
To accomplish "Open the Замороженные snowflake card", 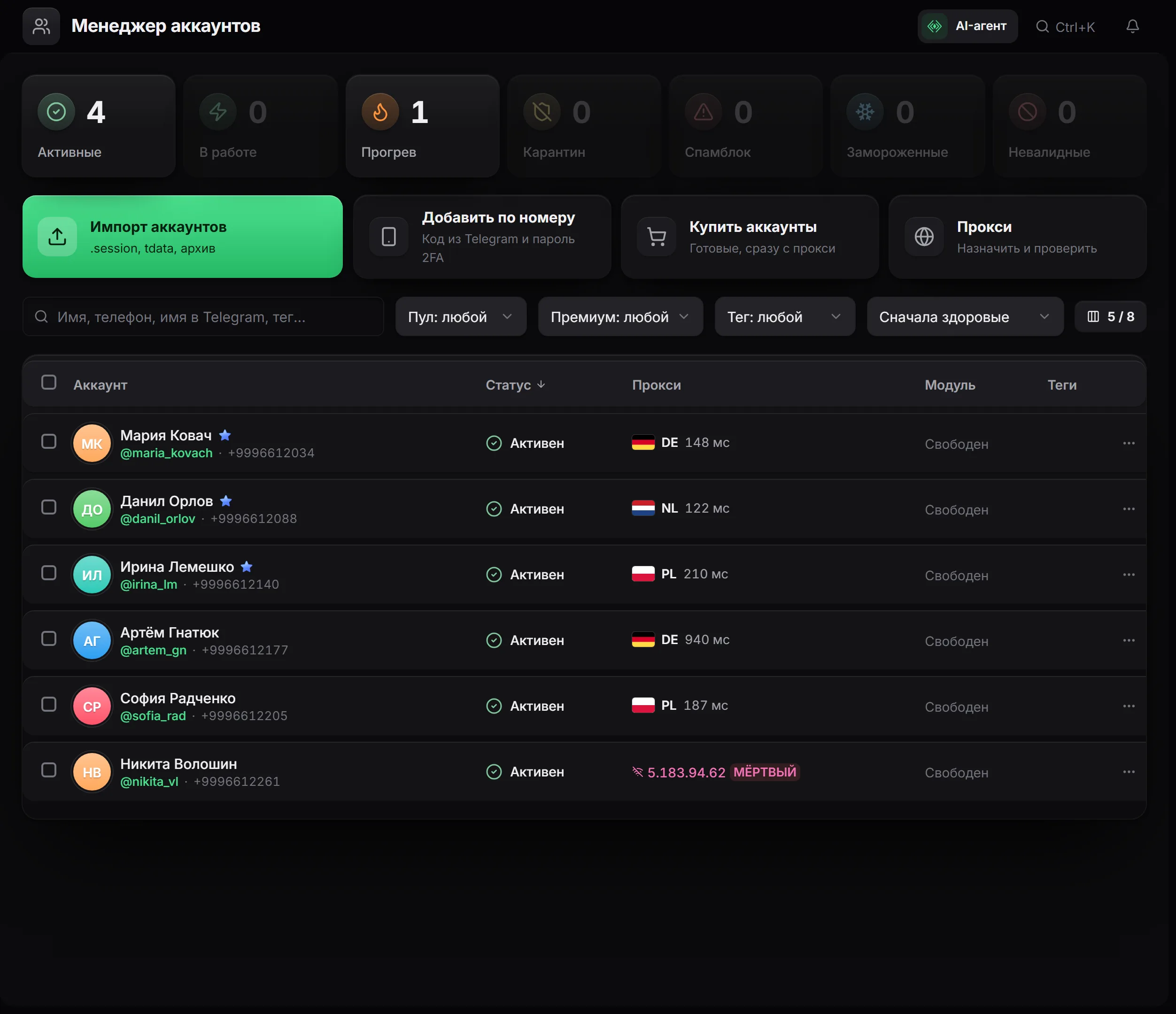I will tap(907, 126).
